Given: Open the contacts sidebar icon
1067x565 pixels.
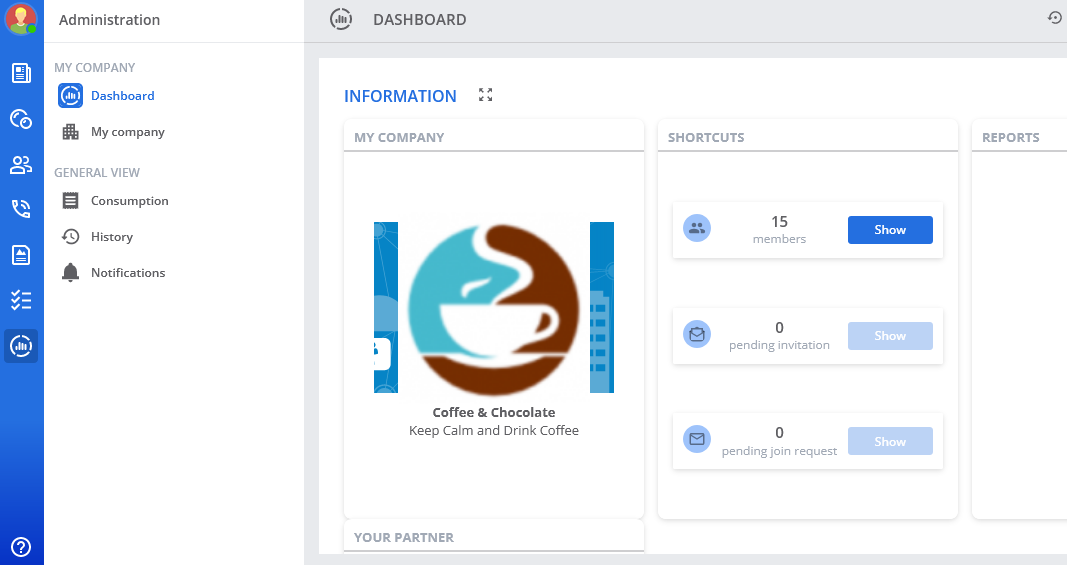Looking at the screenshot, I should [x=21, y=164].
